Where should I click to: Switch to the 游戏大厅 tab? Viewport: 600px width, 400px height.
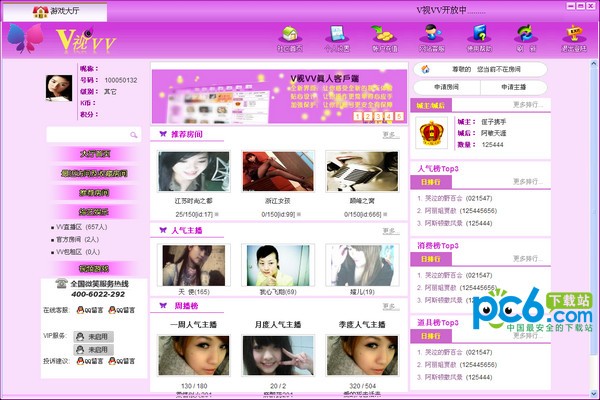tap(55, 12)
